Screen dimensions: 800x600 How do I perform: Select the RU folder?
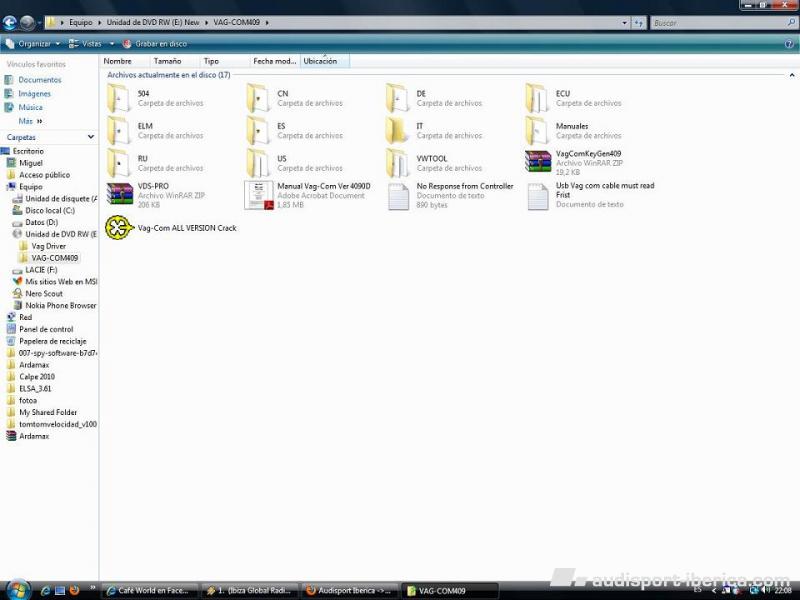[x=156, y=163]
